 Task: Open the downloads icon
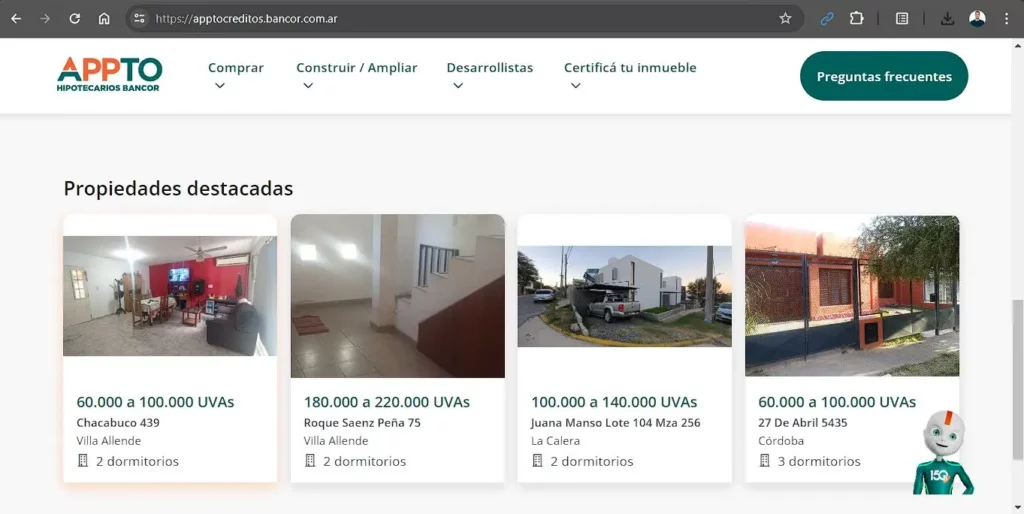click(x=947, y=19)
